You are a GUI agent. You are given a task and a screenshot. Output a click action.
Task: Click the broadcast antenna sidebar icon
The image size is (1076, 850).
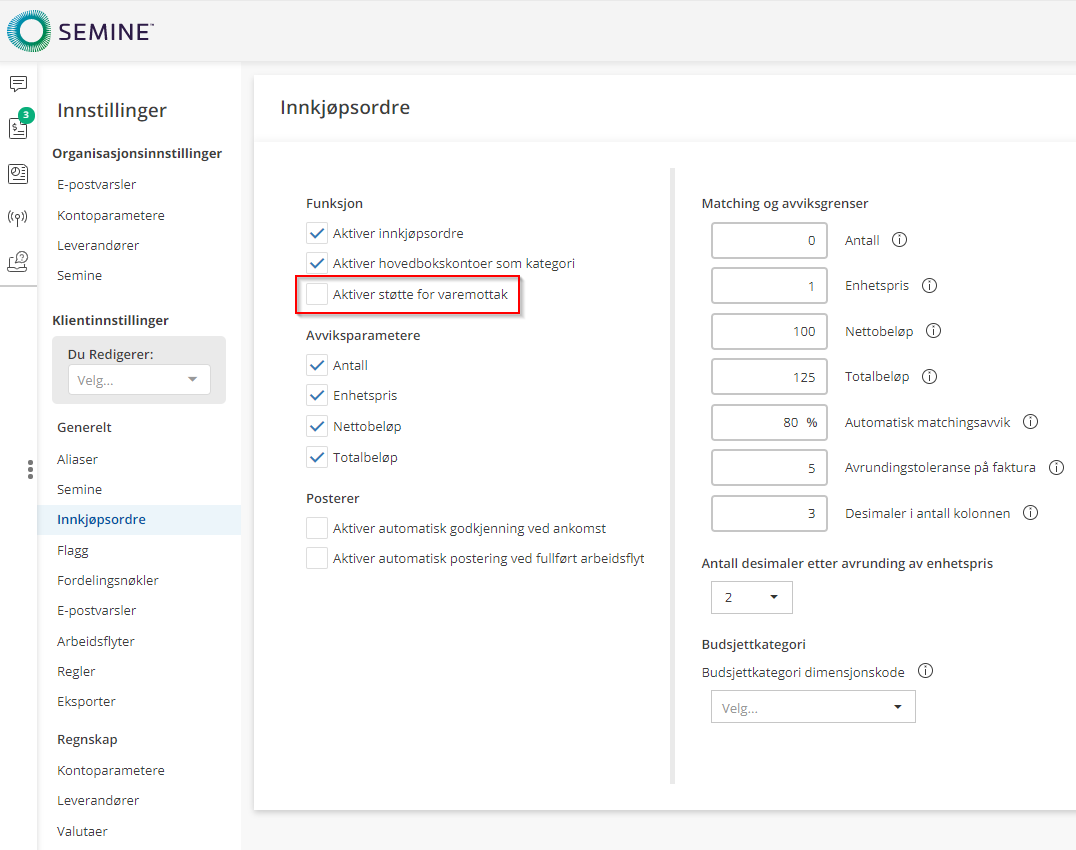pos(18,217)
